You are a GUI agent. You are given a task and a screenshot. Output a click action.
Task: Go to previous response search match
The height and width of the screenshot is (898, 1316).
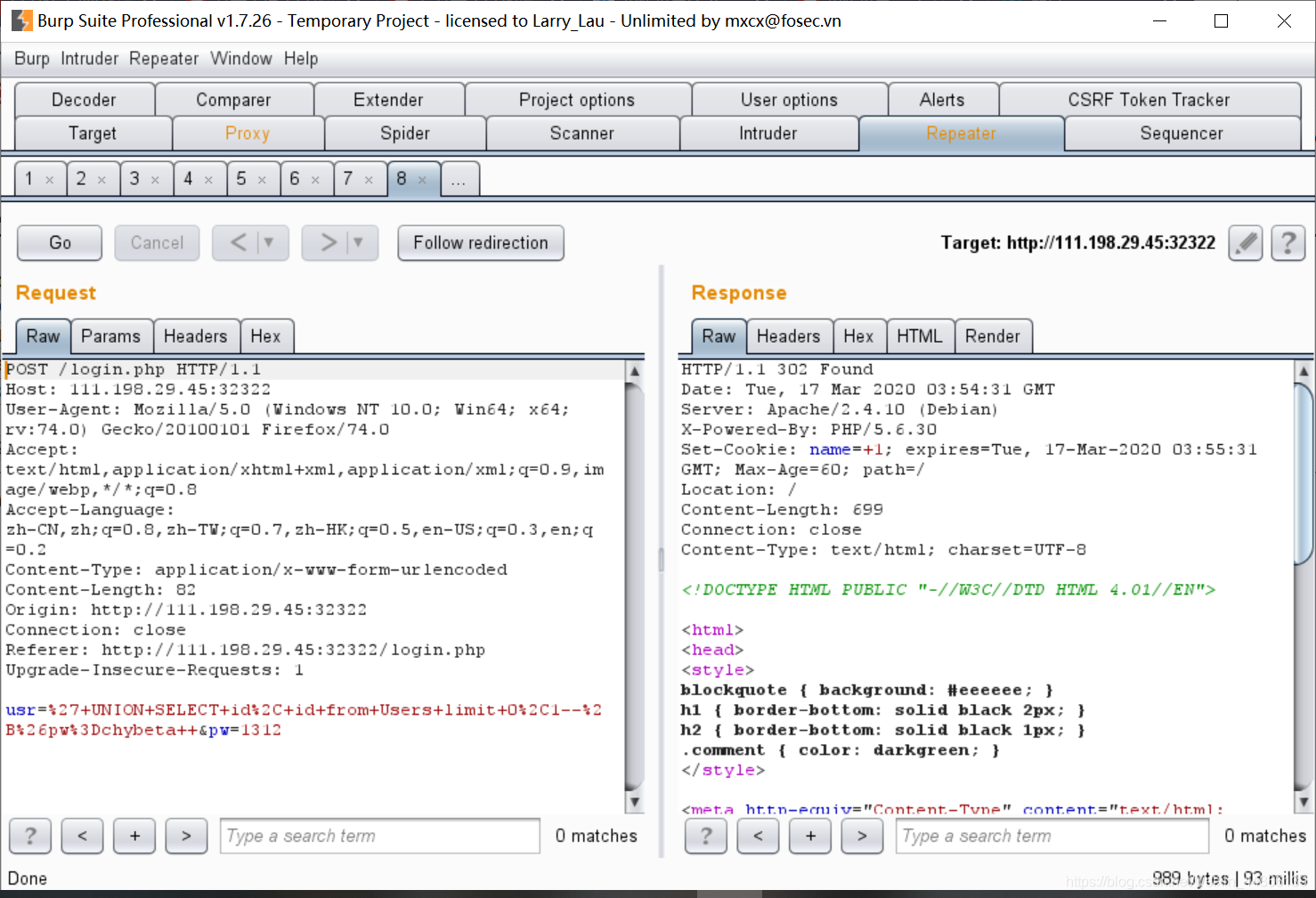pyautogui.click(x=759, y=836)
